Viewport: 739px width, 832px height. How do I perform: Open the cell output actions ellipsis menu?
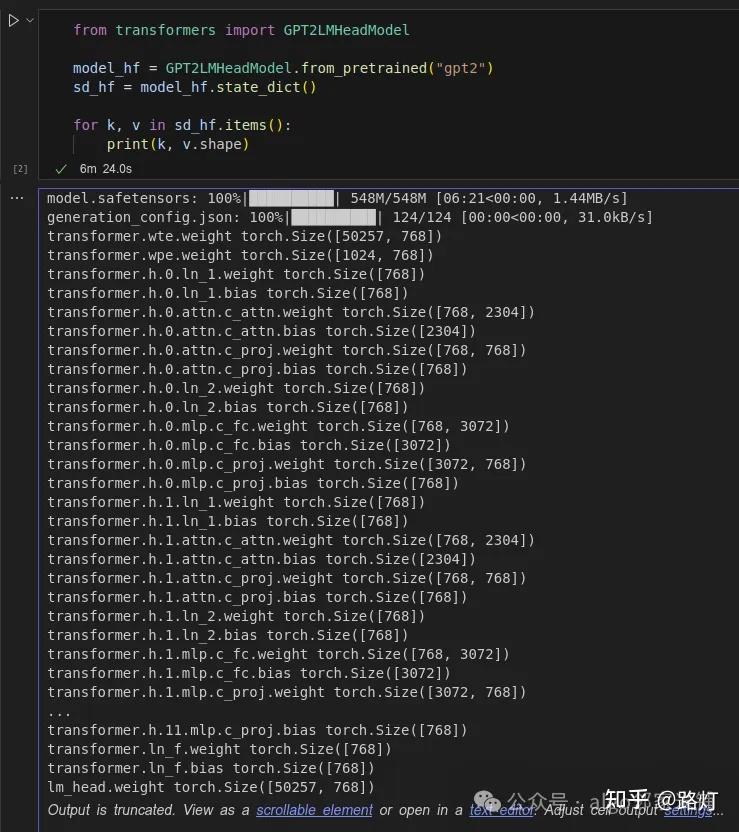[x=16, y=198]
